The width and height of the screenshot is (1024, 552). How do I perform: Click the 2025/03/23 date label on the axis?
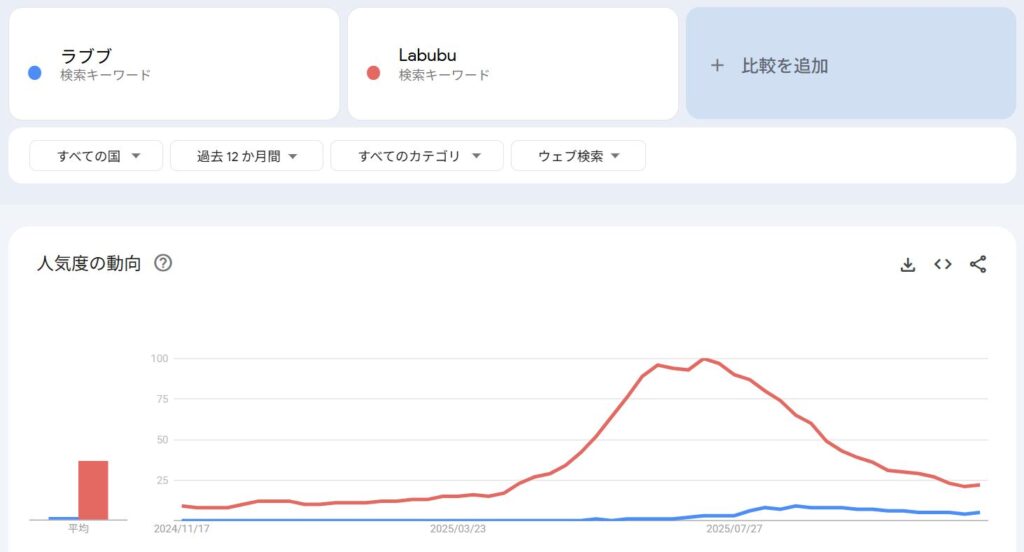click(x=458, y=529)
